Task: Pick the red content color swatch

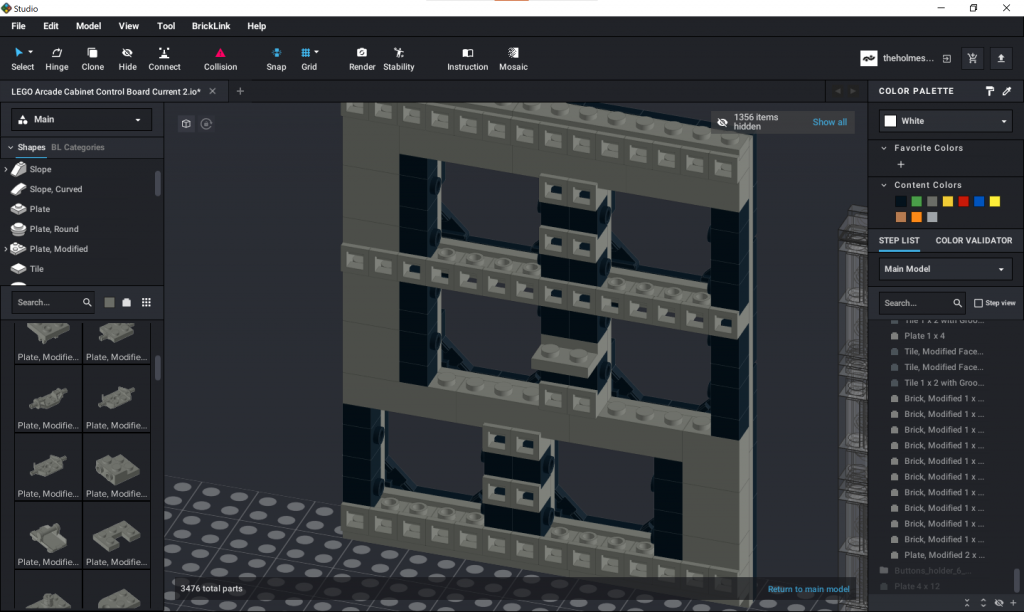Action: coord(963,201)
